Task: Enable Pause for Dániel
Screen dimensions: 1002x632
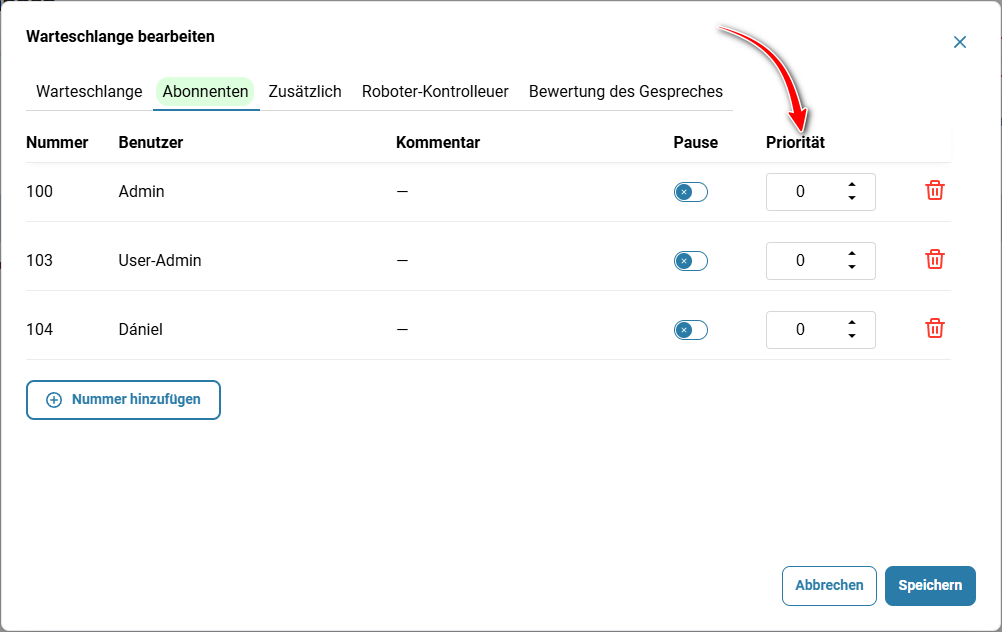Action: [x=691, y=330]
